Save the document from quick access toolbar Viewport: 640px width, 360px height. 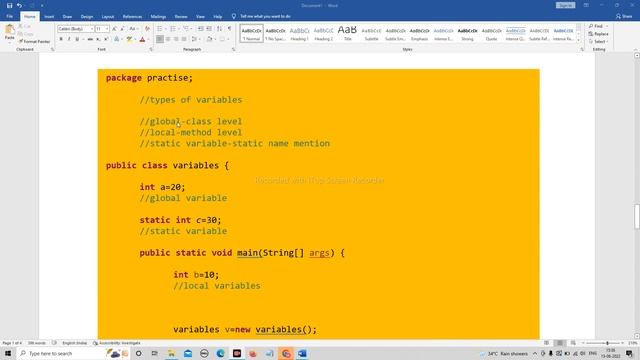[9, 5]
